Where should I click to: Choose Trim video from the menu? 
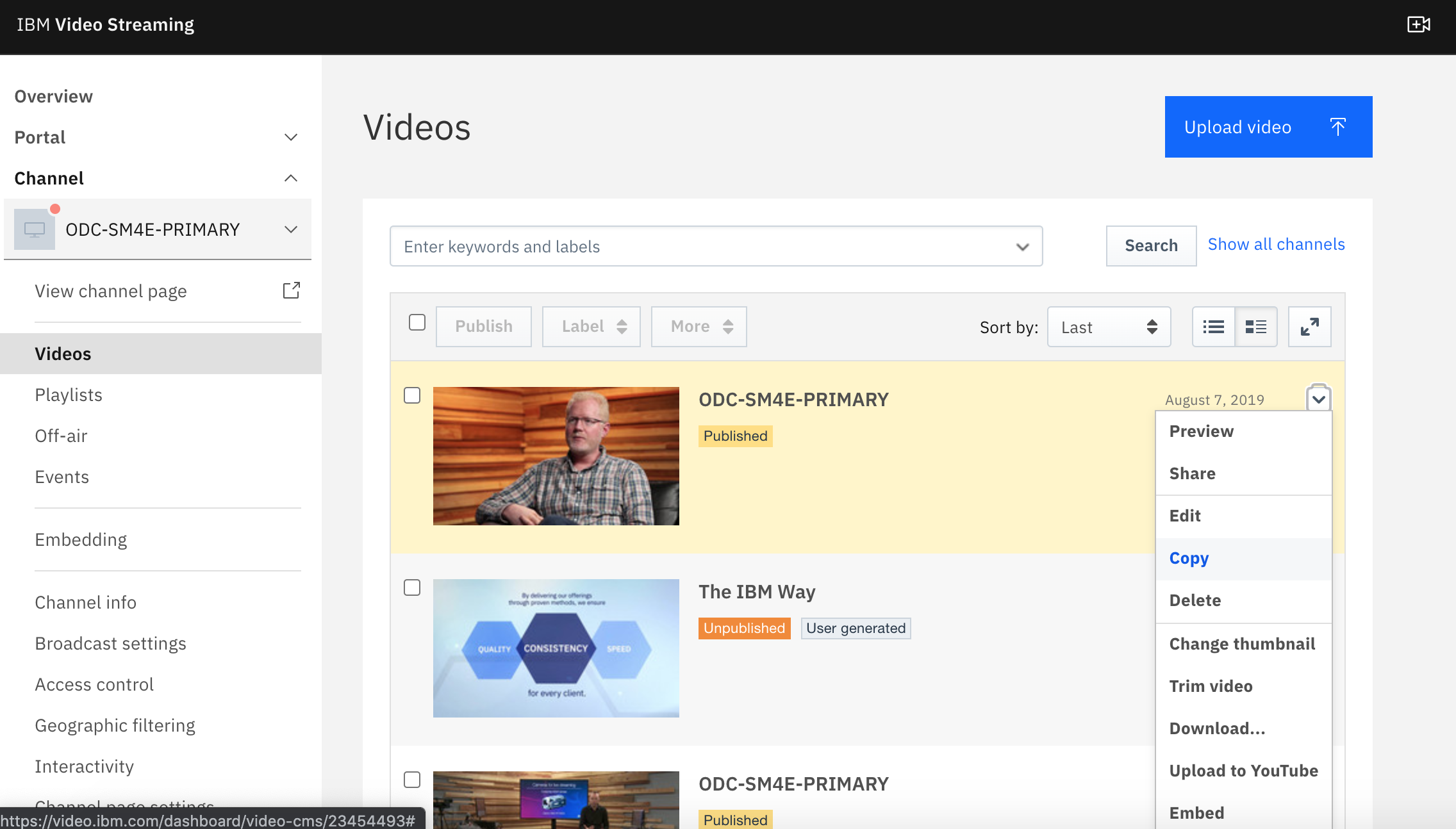tap(1244, 686)
